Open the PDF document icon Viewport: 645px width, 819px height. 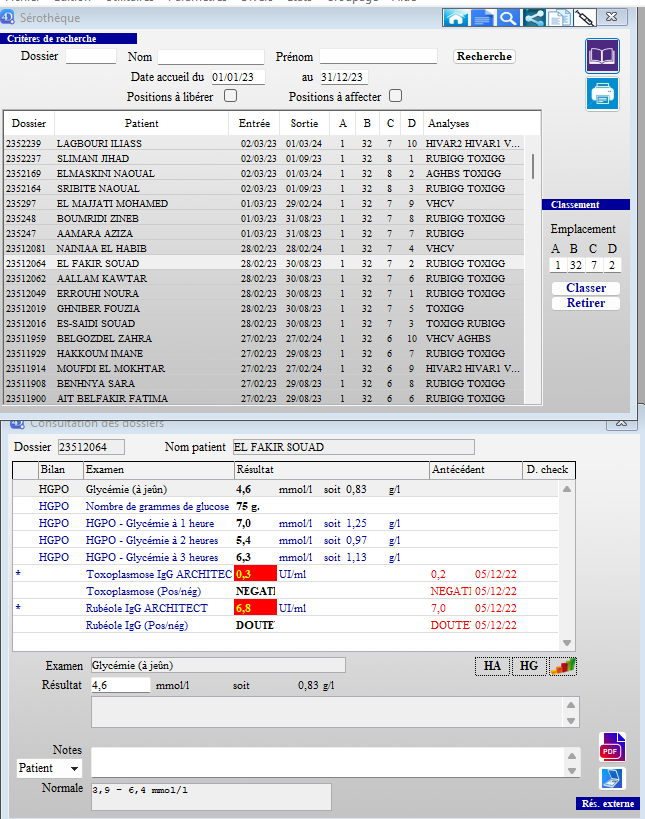[611, 745]
